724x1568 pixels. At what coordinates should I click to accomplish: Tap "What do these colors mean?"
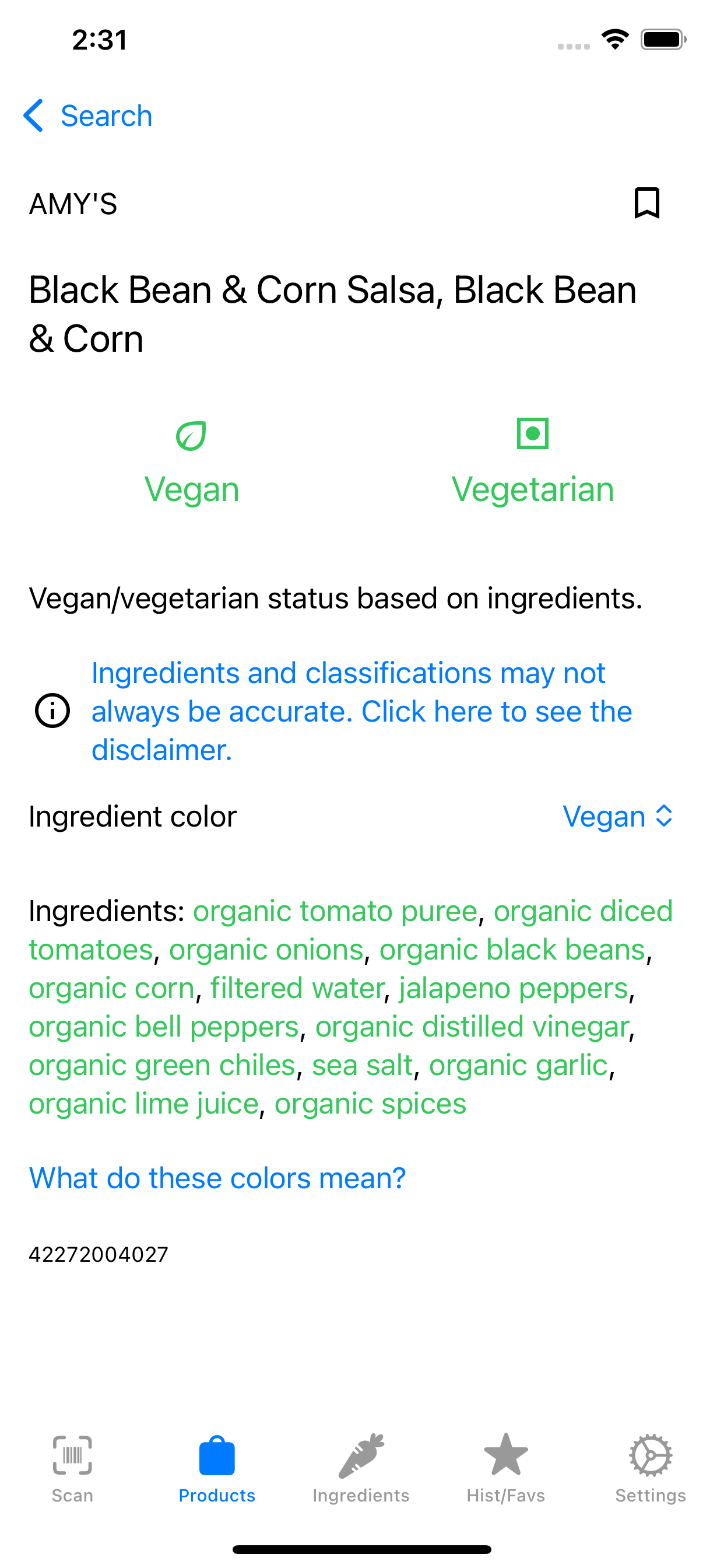pos(217,1178)
